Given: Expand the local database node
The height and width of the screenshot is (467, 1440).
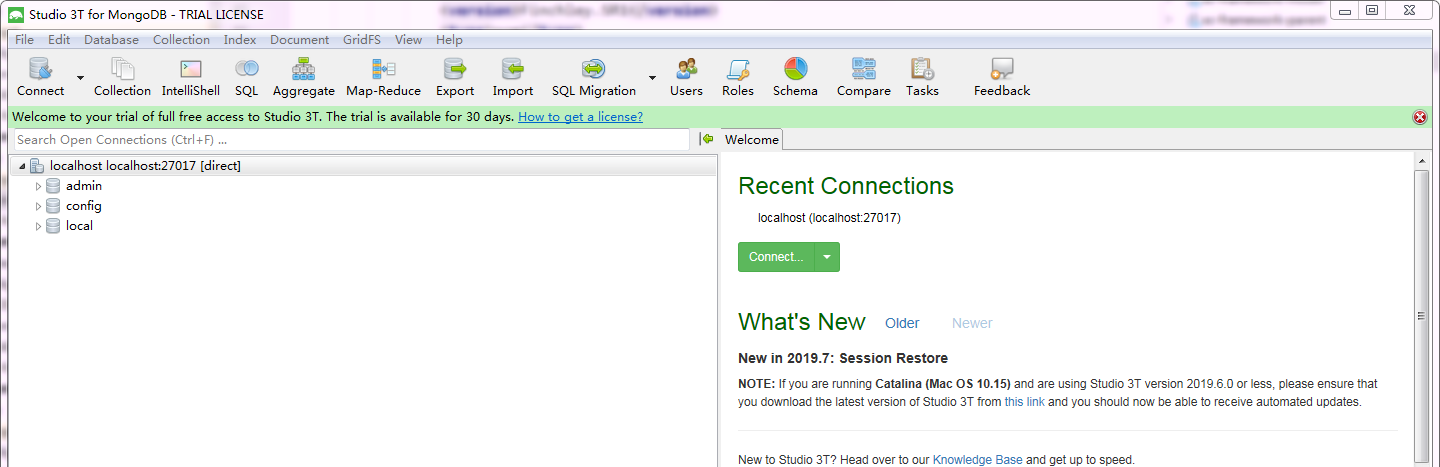Looking at the screenshot, I should 39,226.
